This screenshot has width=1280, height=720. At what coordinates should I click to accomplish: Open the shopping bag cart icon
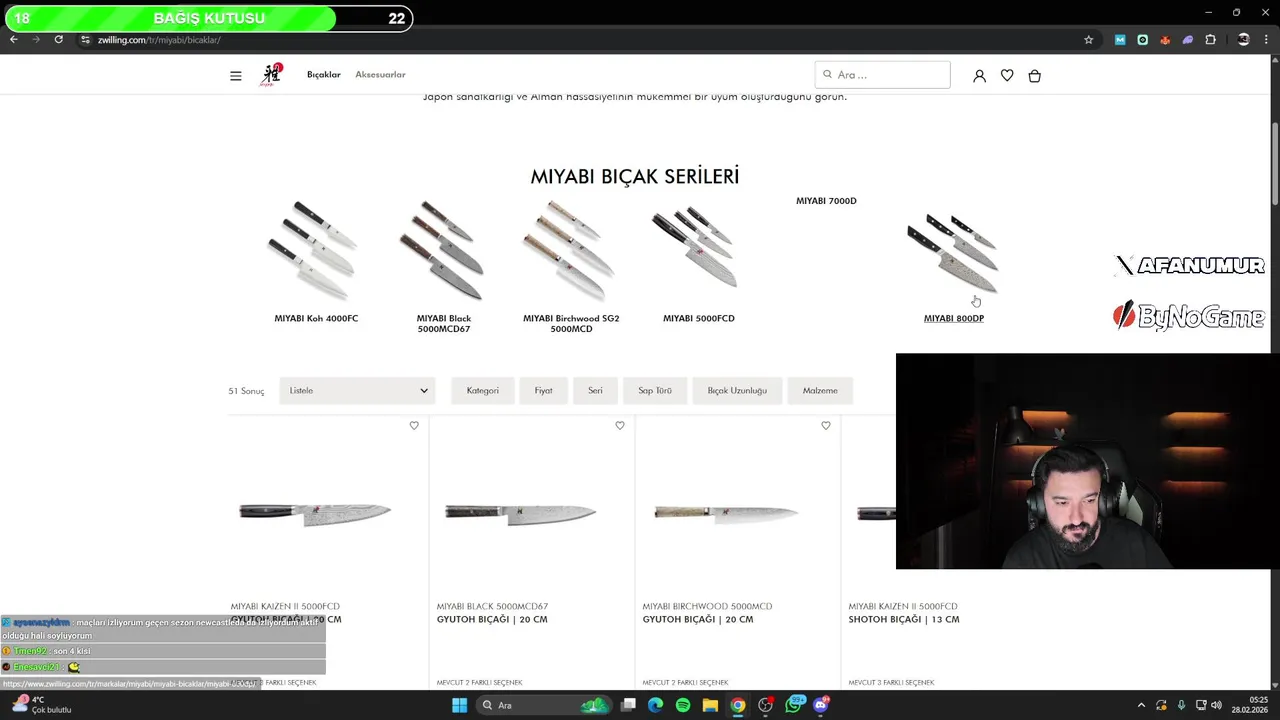[x=1035, y=76]
